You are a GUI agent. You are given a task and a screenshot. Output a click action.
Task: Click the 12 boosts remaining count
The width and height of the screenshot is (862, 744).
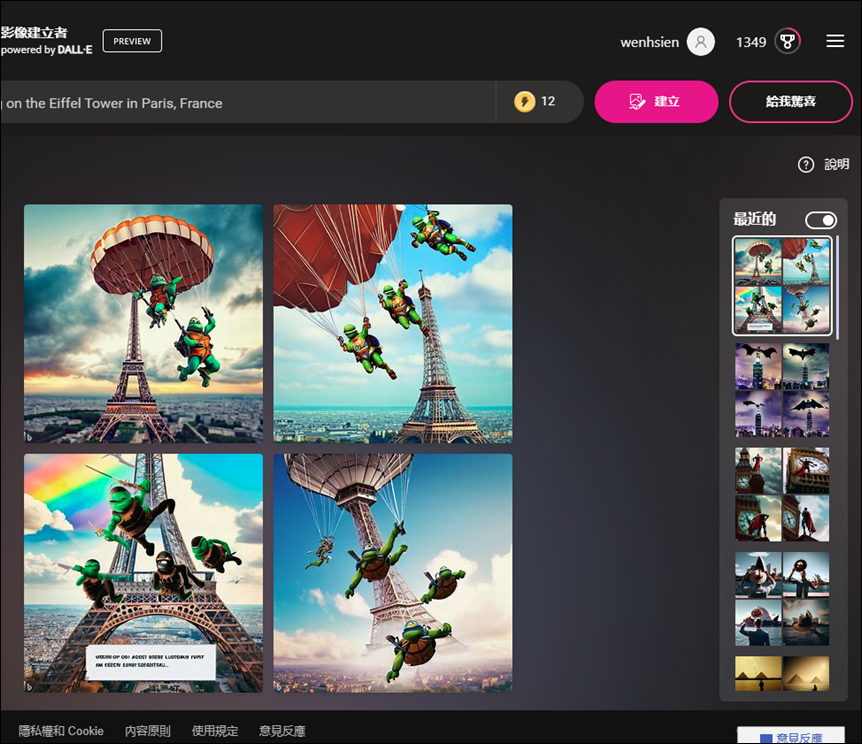click(x=548, y=102)
